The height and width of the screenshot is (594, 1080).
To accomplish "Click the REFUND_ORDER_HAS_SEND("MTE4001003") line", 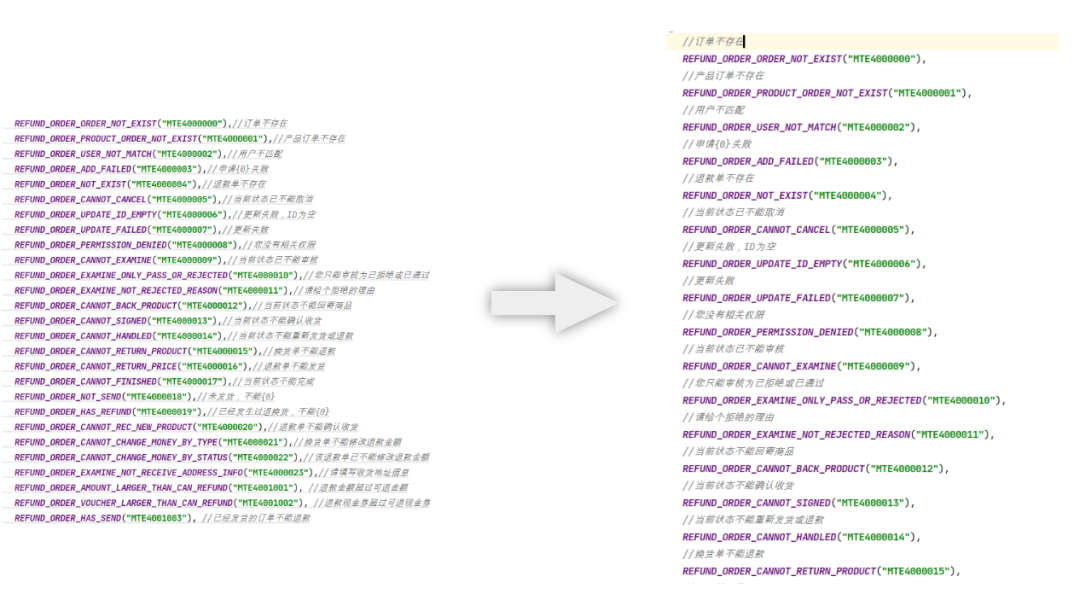I will click(x=163, y=518).
